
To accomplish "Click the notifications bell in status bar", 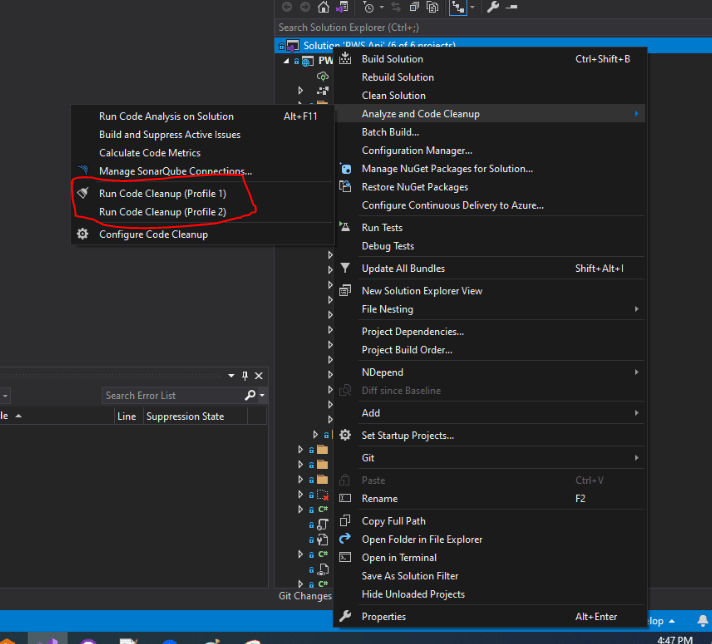I will [702, 620].
